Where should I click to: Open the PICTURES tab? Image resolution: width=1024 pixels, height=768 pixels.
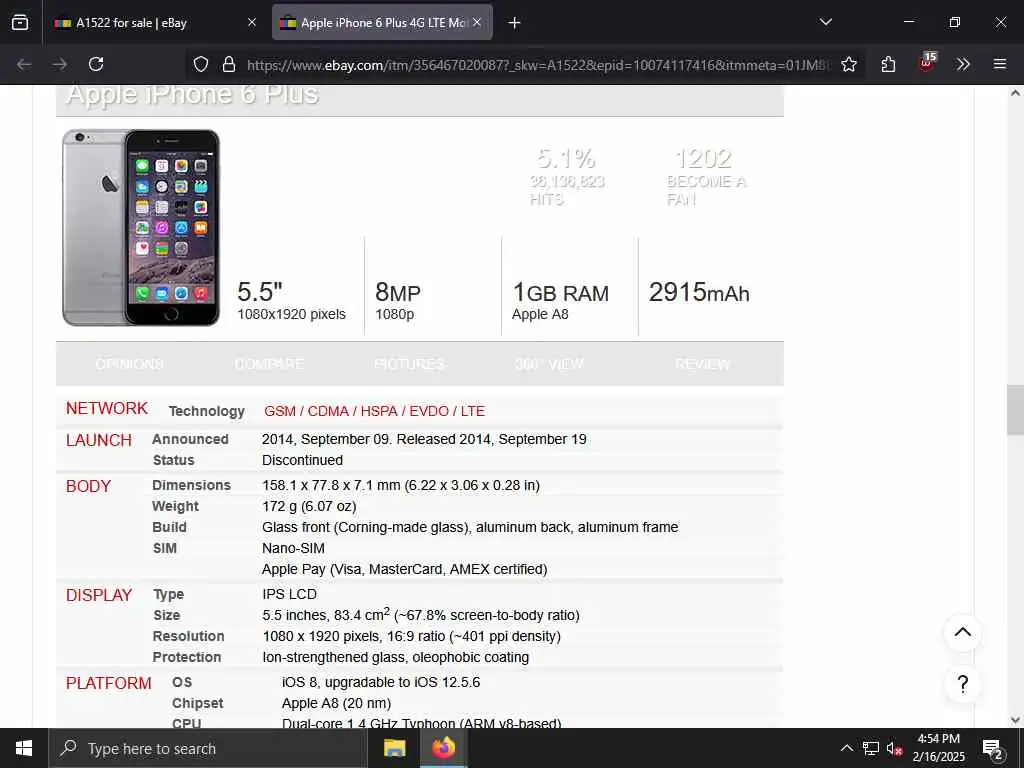coord(409,364)
